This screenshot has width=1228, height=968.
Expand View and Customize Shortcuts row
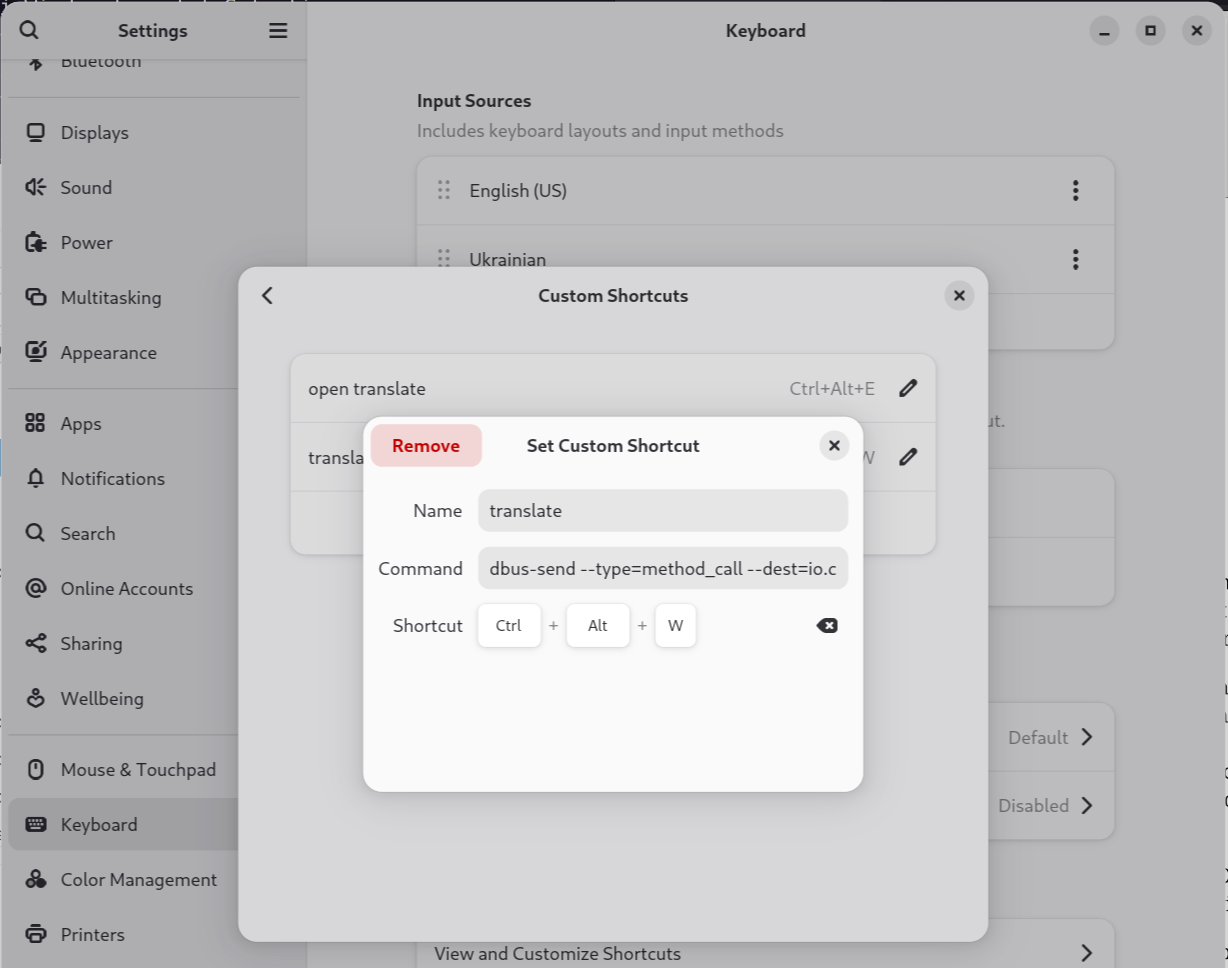(1086, 953)
